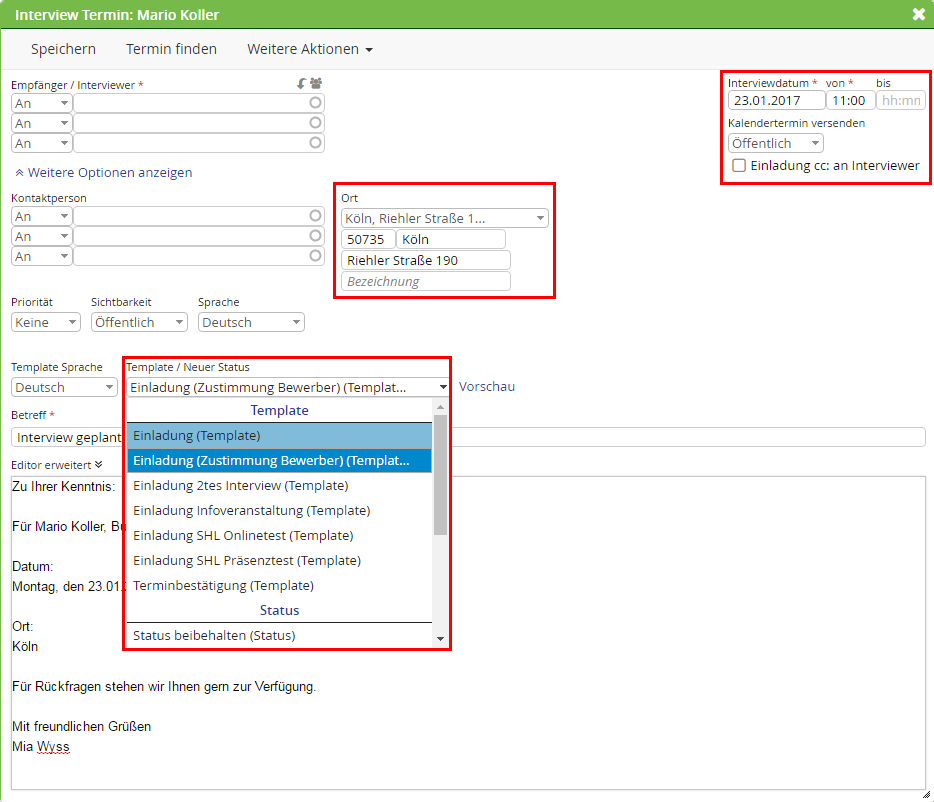Click the first Empfänger name input field
934x802 pixels.
[198, 103]
